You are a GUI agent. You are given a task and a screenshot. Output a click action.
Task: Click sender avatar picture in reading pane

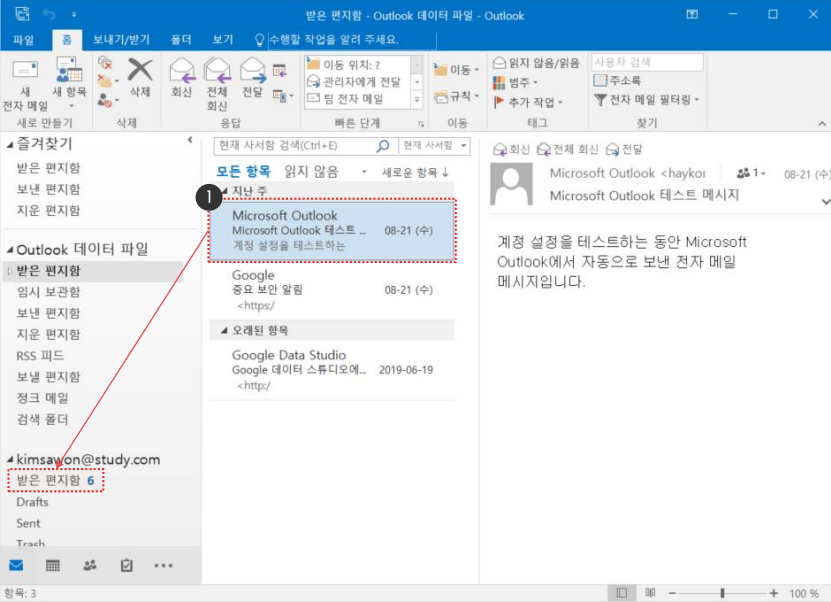511,184
